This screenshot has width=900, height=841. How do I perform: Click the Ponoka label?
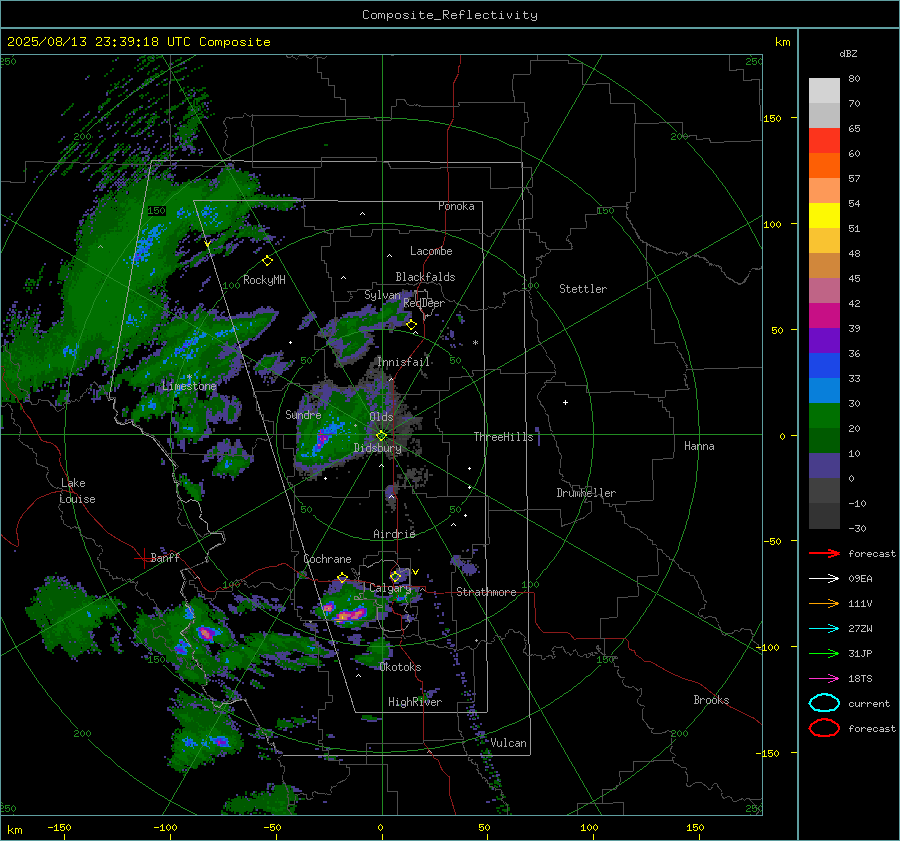pos(456,206)
